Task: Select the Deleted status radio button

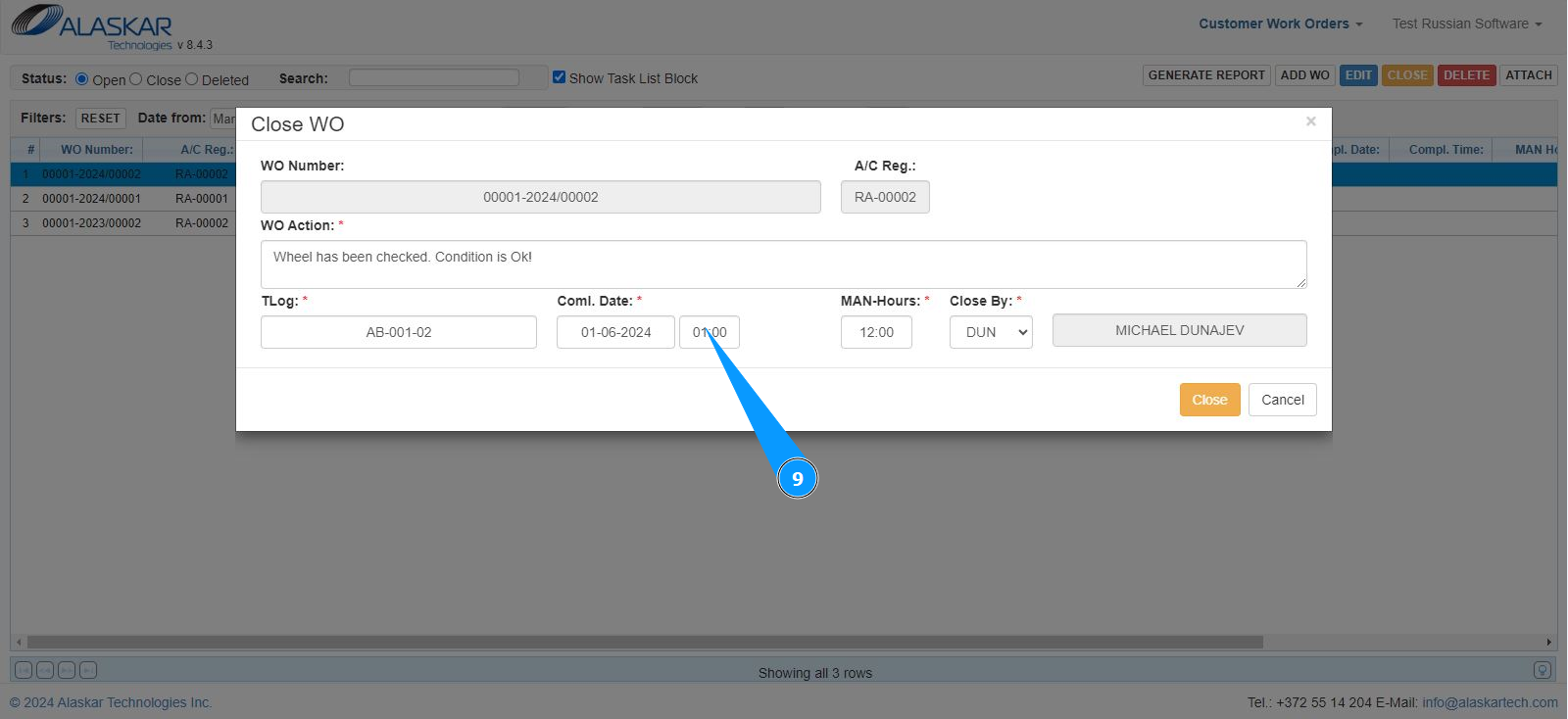Action: (x=192, y=78)
